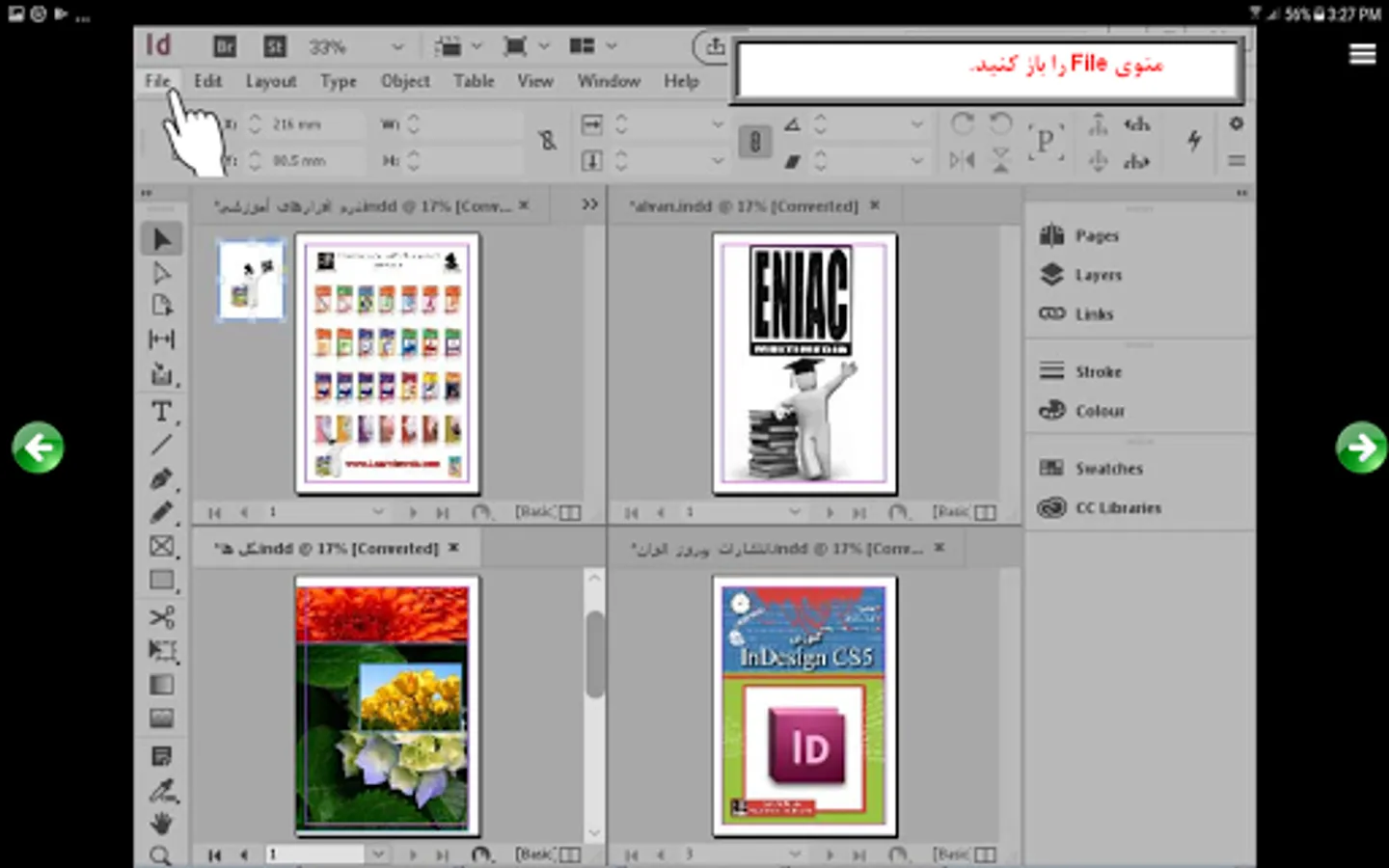Viewport: 1389px width, 868px height.
Task: Click the ENIAC document page thumbnail
Action: coord(804,363)
